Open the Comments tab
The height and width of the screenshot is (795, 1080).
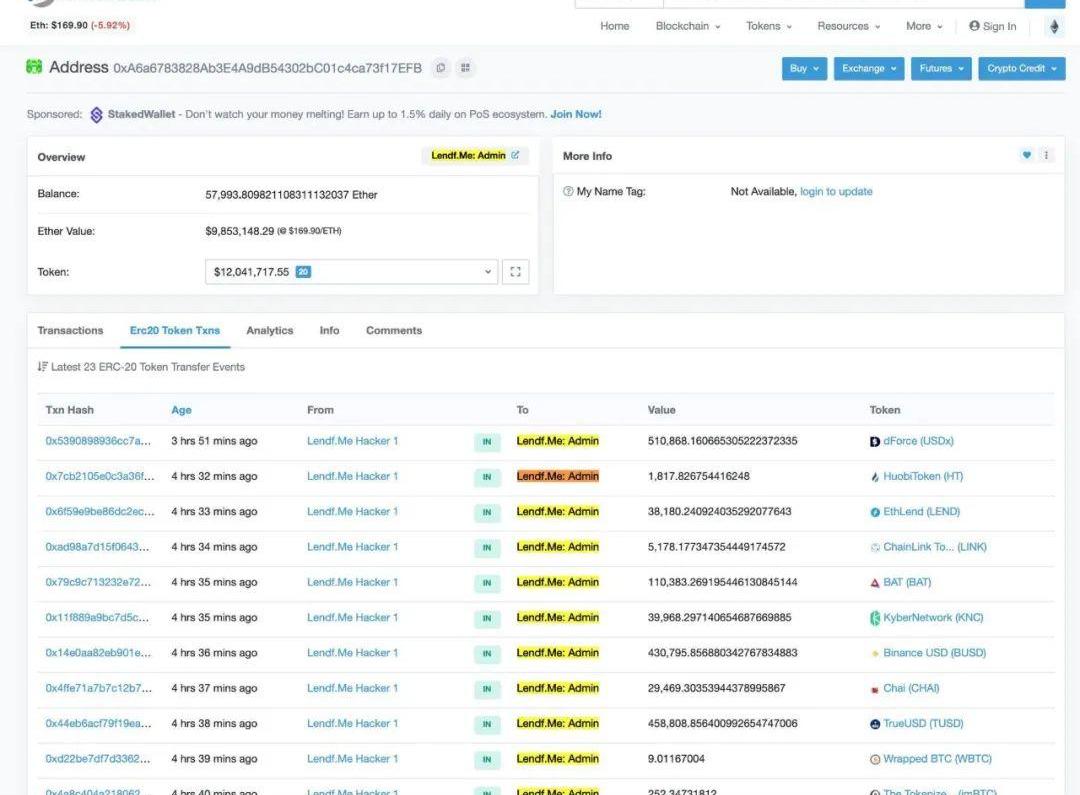[393, 330]
